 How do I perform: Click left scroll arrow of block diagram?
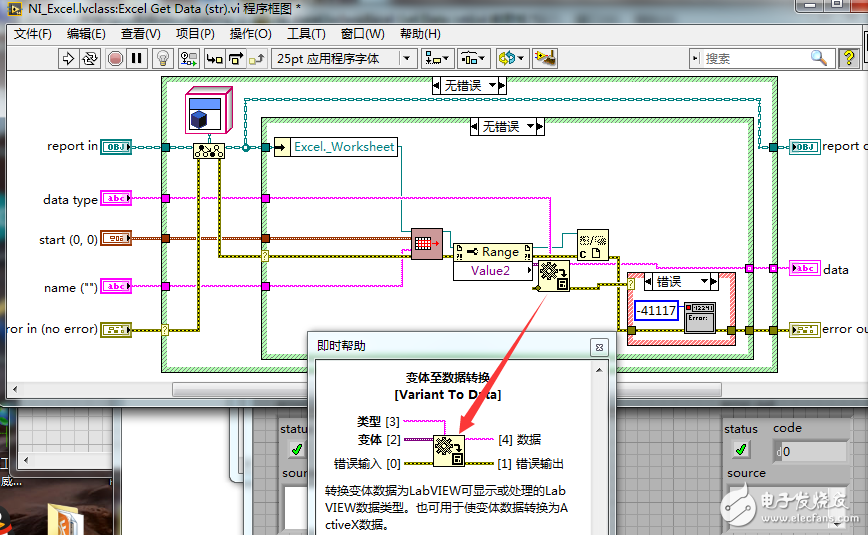pos(15,389)
